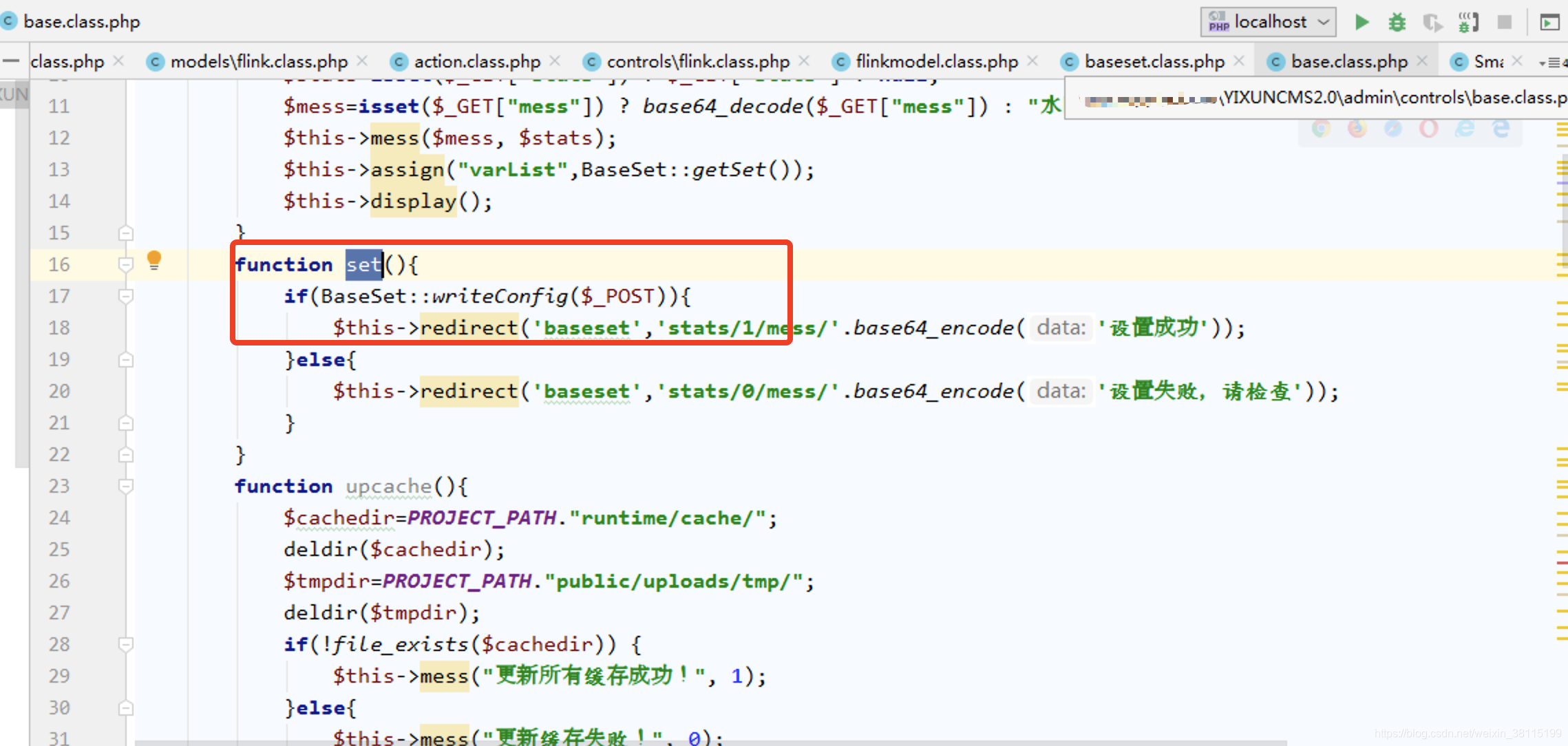Open preview in Chrome browser icon

(x=1321, y=128)
